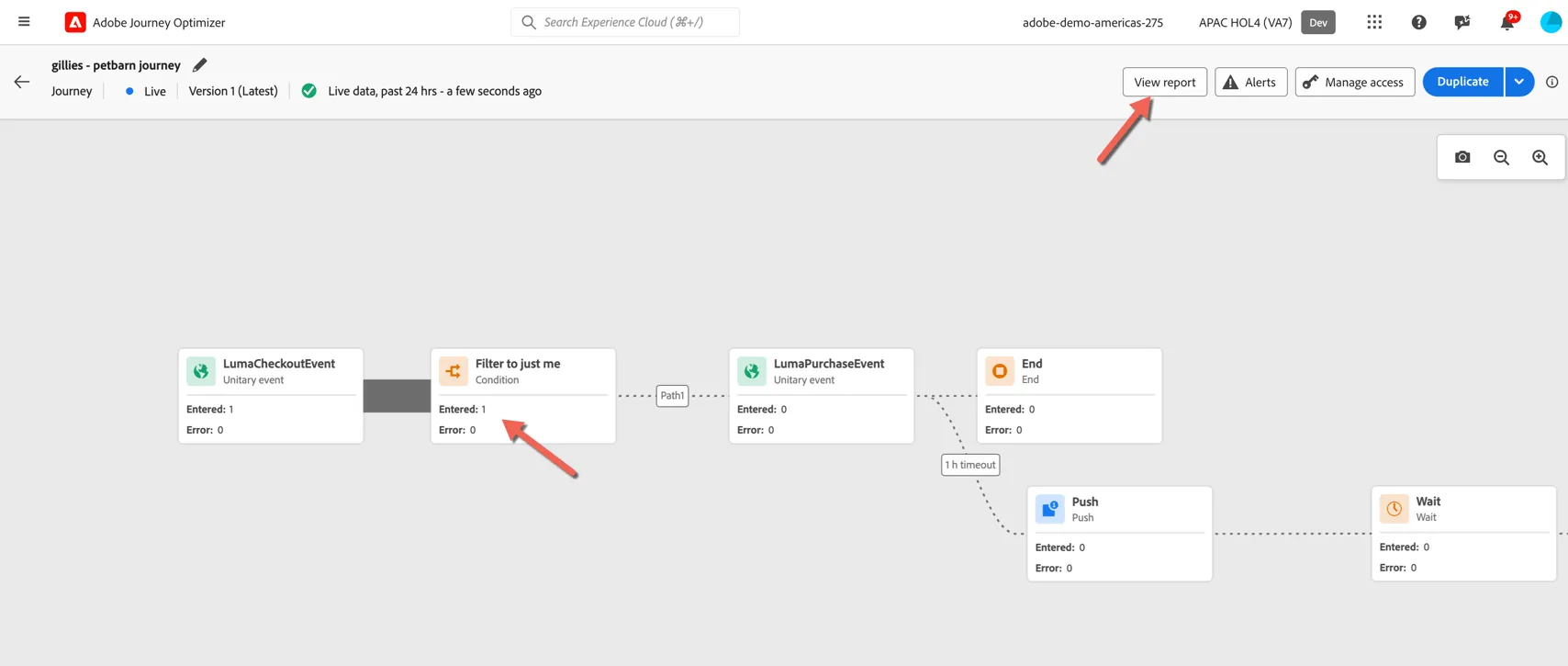Select the Wait node clock icon
The height and width of the screenshot is (666, 1568).
(1394, 509)
